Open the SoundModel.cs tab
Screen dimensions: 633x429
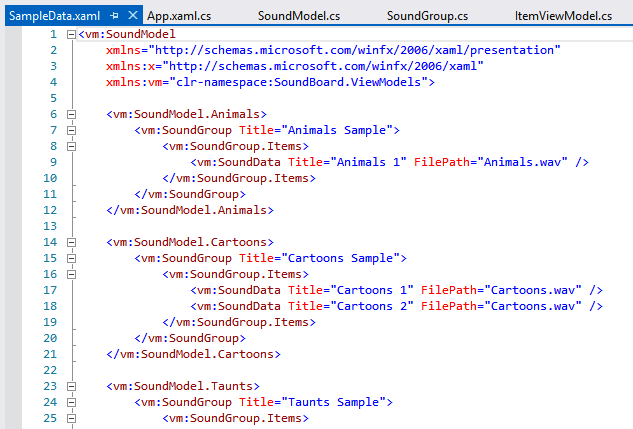coord(299,16)
